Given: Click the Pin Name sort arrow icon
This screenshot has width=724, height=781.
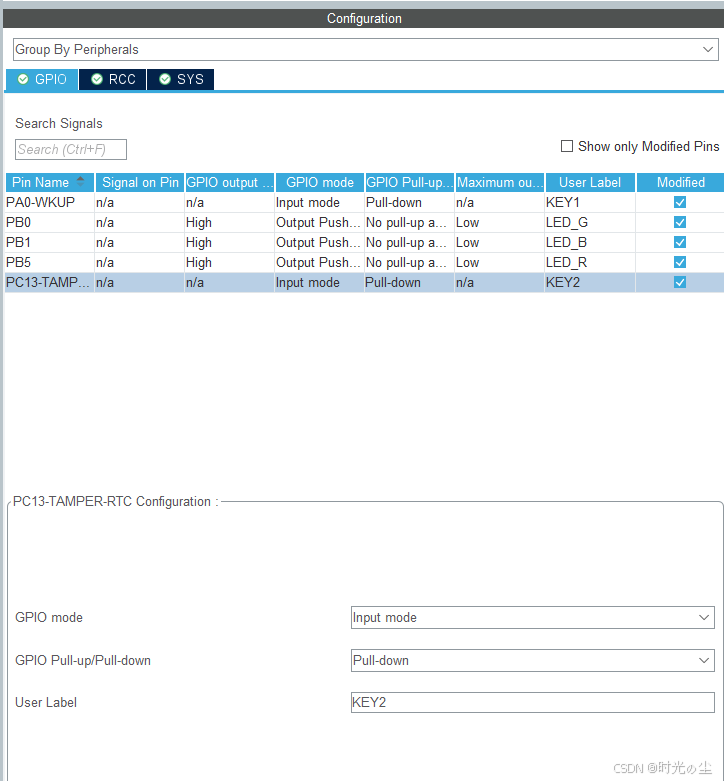Looking at the screenshot, I should [80, 181].
